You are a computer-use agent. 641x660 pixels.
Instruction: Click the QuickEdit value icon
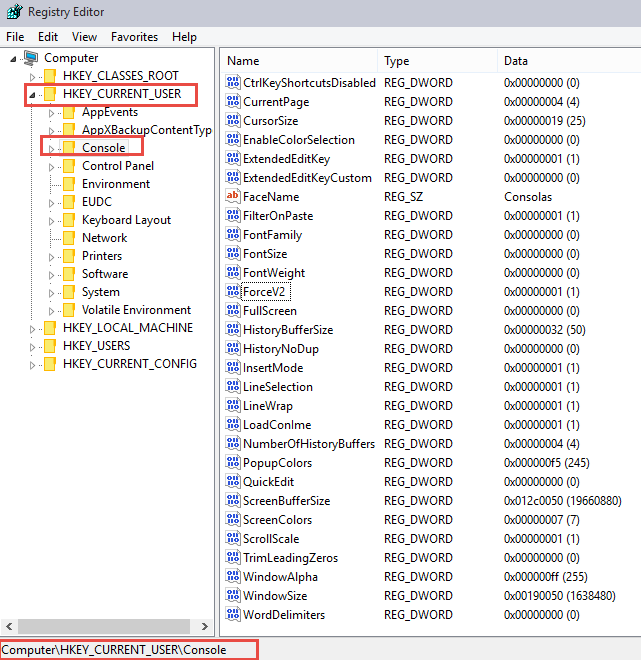click(233, 481)
